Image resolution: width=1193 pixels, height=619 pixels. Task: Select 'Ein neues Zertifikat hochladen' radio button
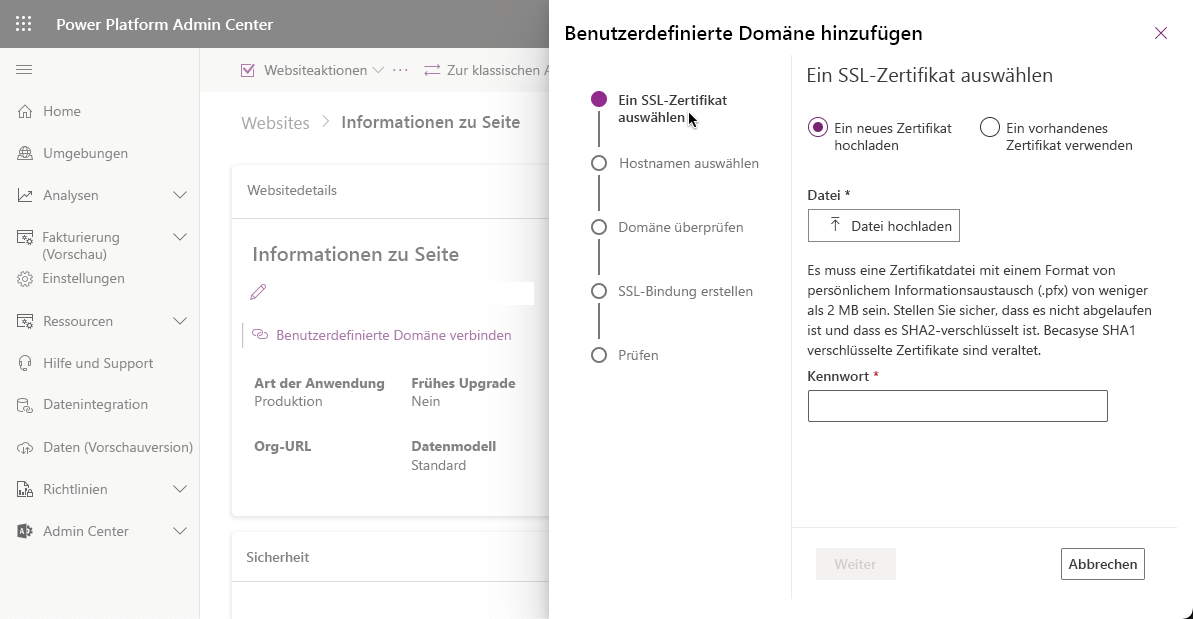click(818, 128)
